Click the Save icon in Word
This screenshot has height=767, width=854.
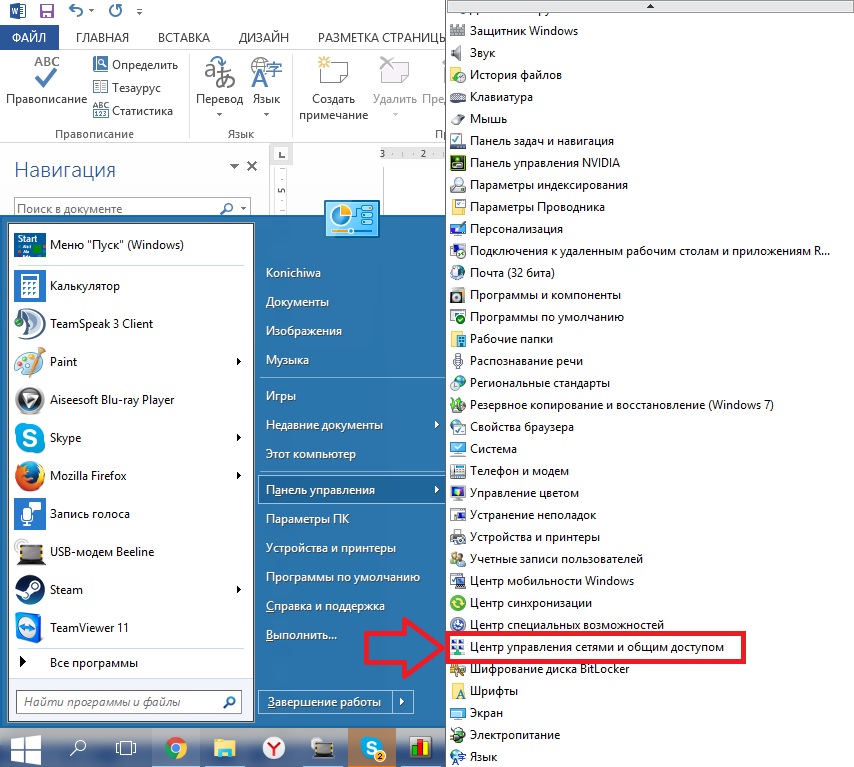[47, 13]
